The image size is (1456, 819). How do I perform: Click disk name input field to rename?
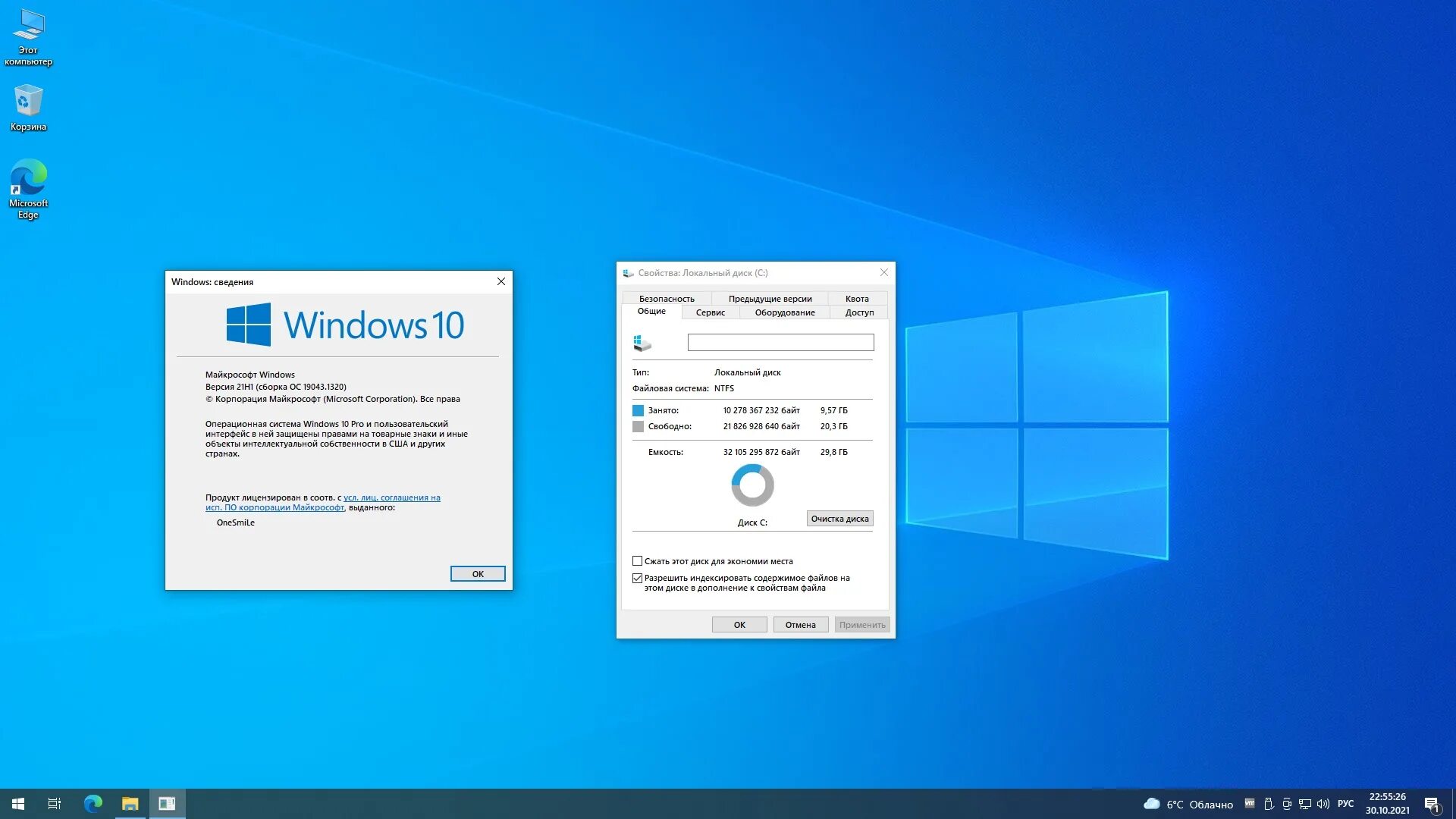(780, 342)
